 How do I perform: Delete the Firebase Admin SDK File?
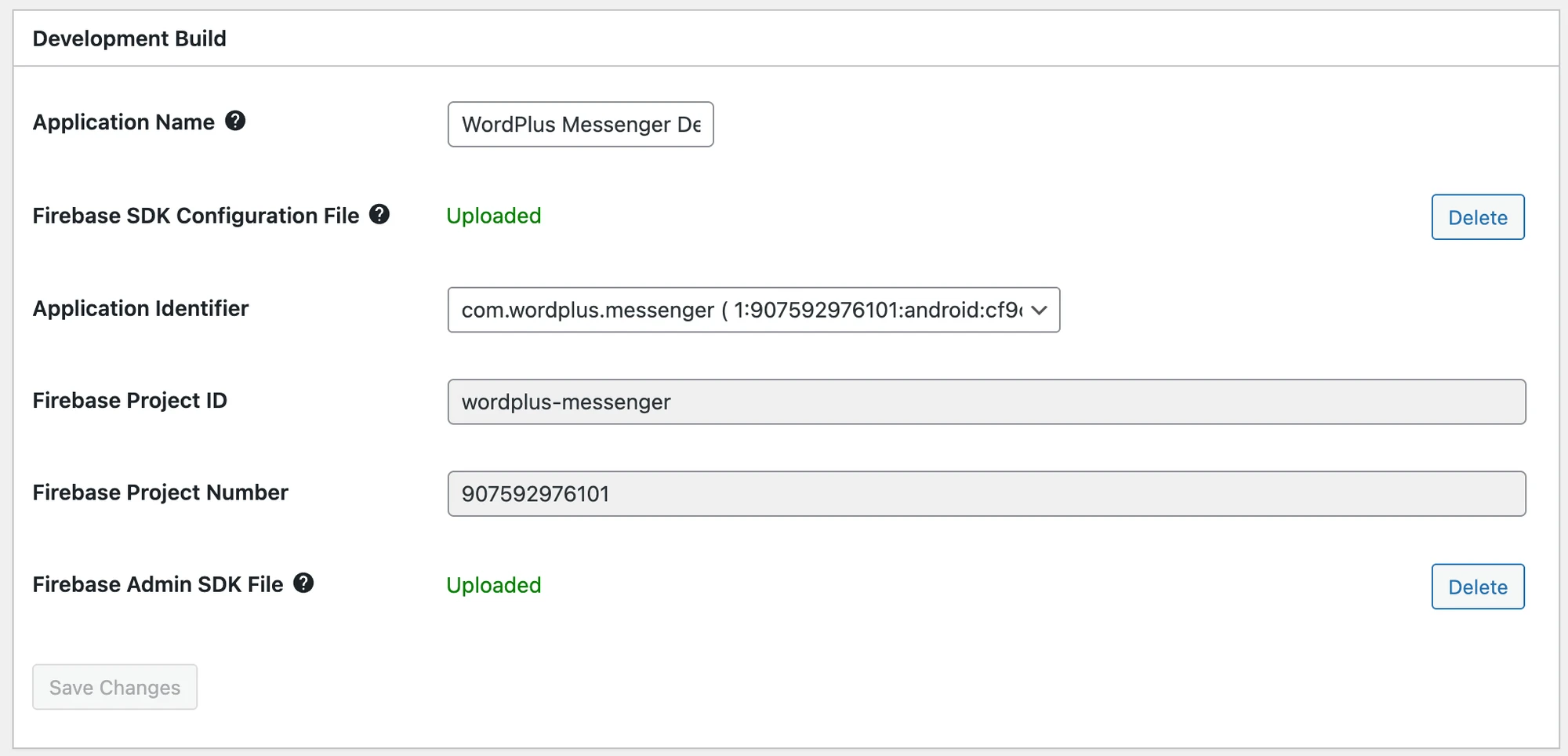[1478, 587]
